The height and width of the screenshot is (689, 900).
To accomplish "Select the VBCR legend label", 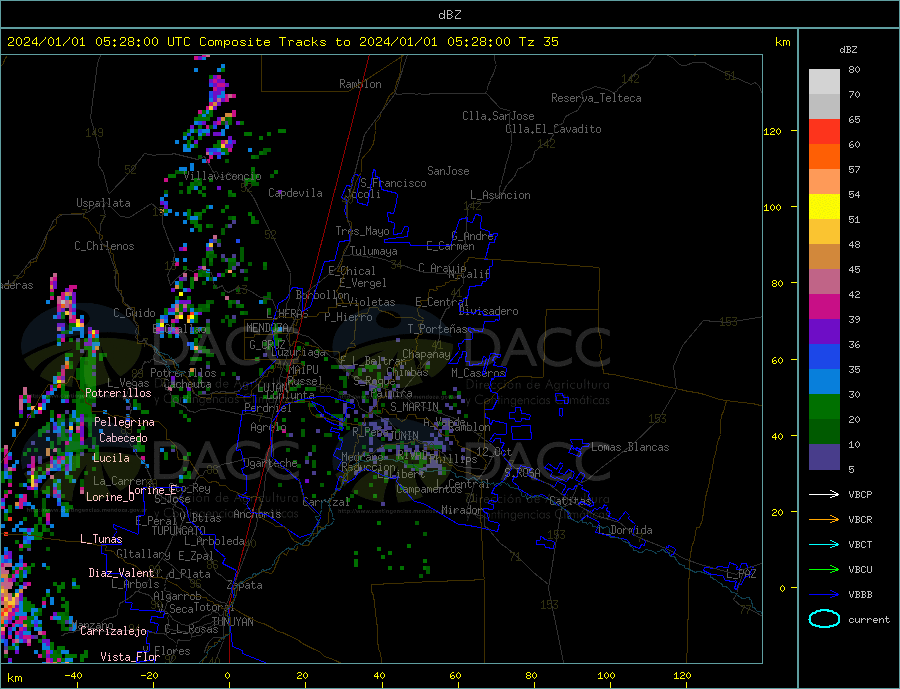I will point(860,520).
